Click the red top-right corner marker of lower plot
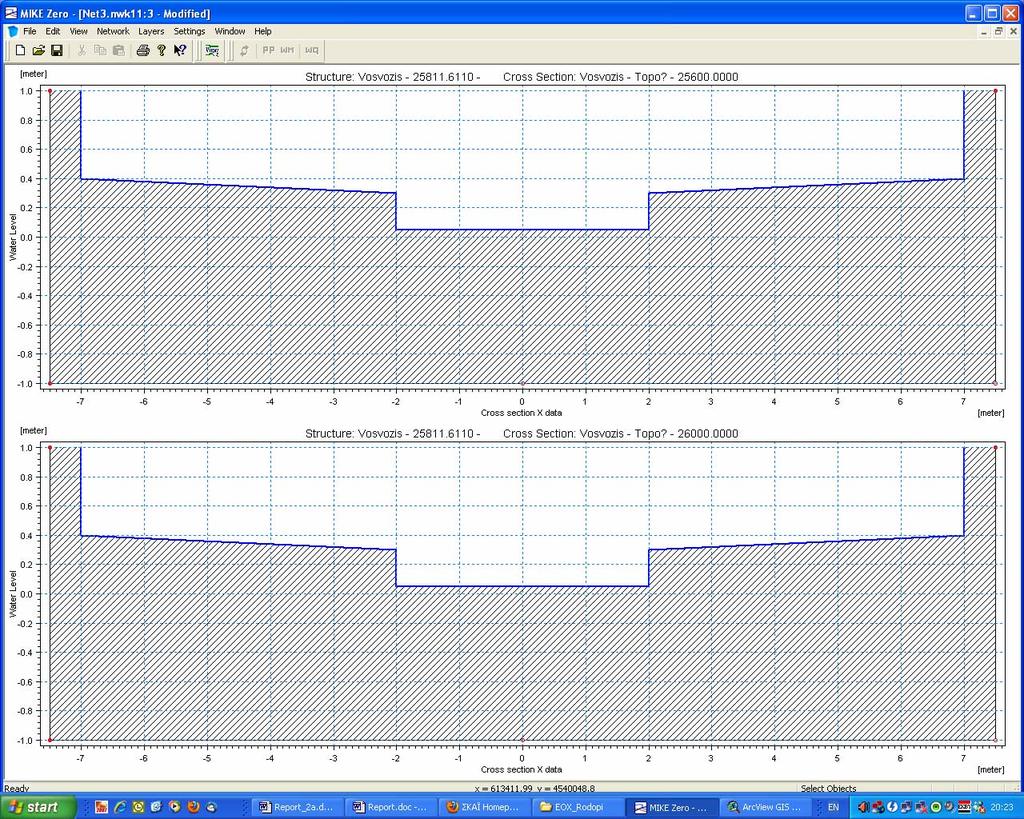 click(995, 447)
